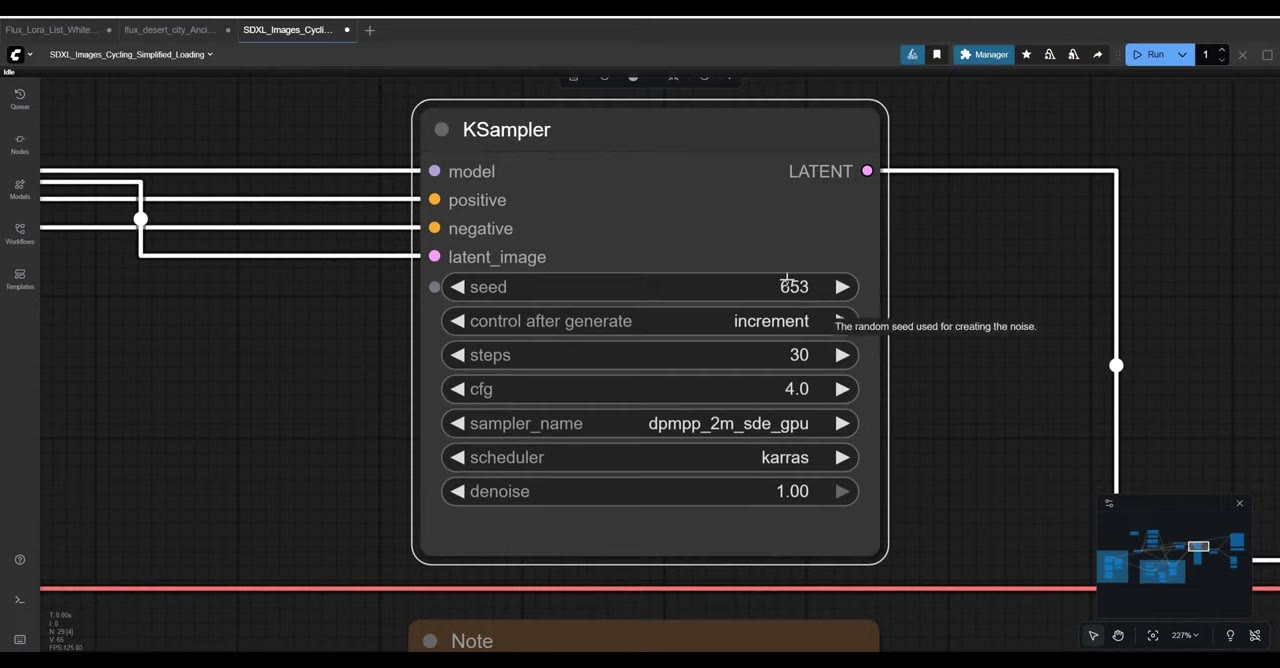Viewport: 1280px width, 668px height.
Task: Click the run batch count field
Action: coord(1207,55)
